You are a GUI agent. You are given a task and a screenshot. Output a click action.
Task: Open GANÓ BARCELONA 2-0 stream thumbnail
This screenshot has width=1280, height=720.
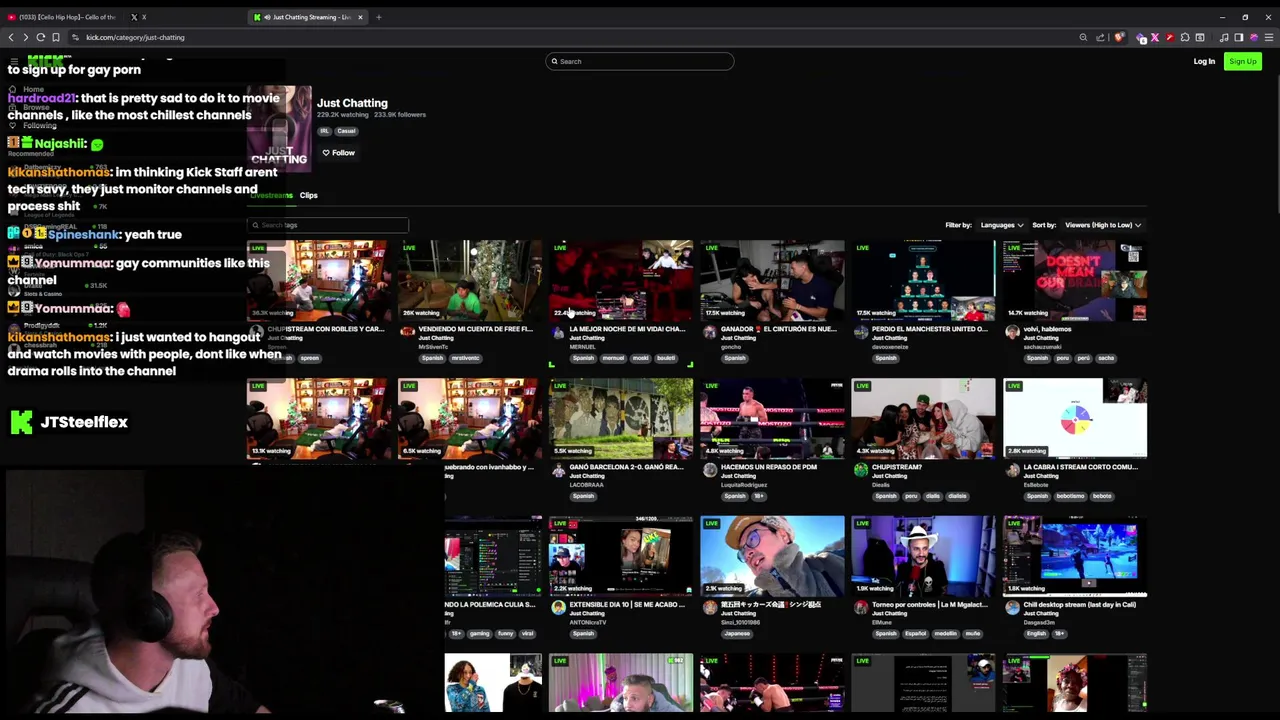click(620, 418)
